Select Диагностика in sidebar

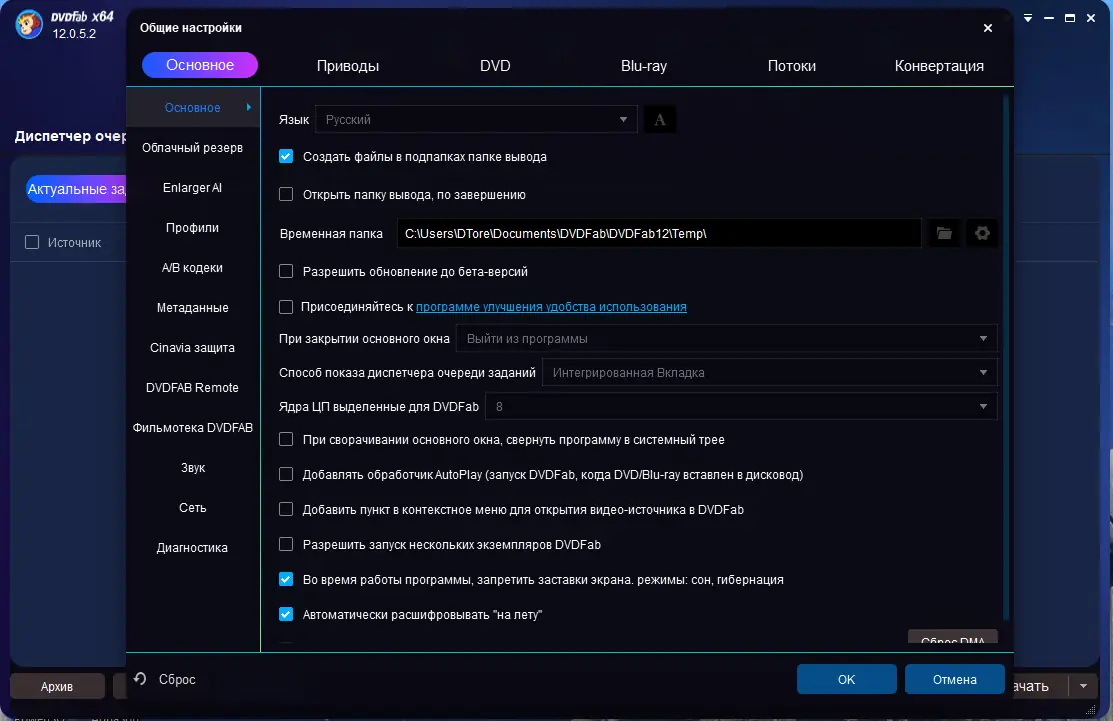[x=192, y=548]
